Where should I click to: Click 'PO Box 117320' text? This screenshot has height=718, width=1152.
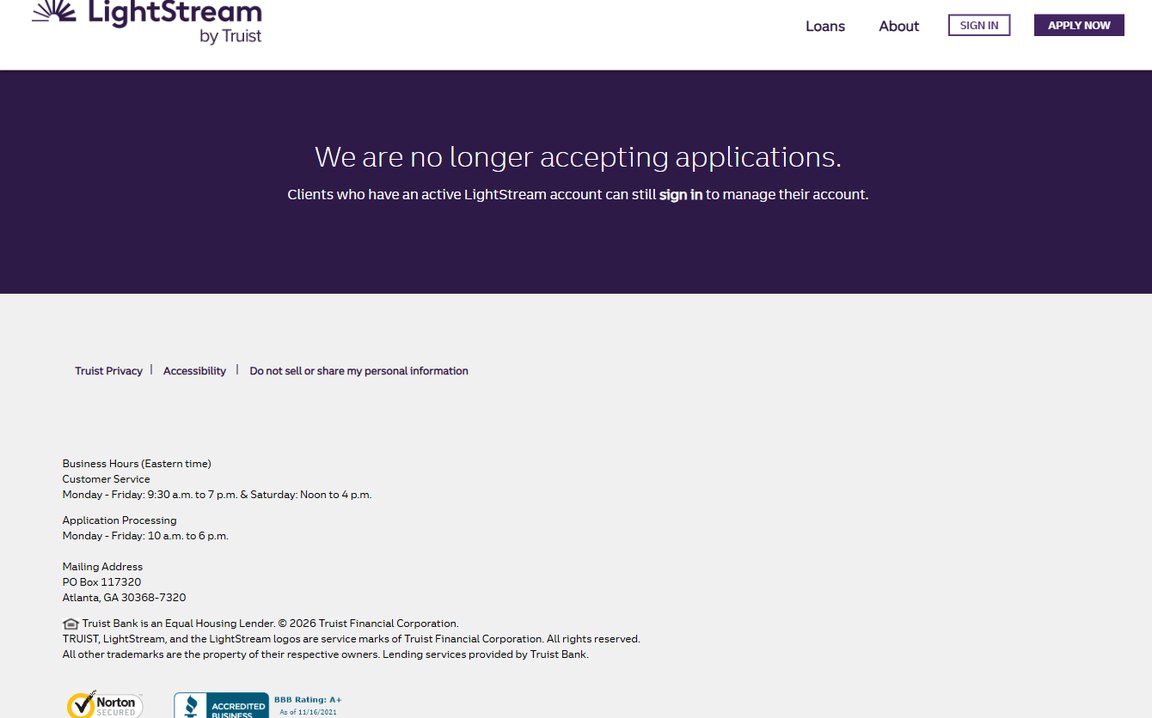101,582
